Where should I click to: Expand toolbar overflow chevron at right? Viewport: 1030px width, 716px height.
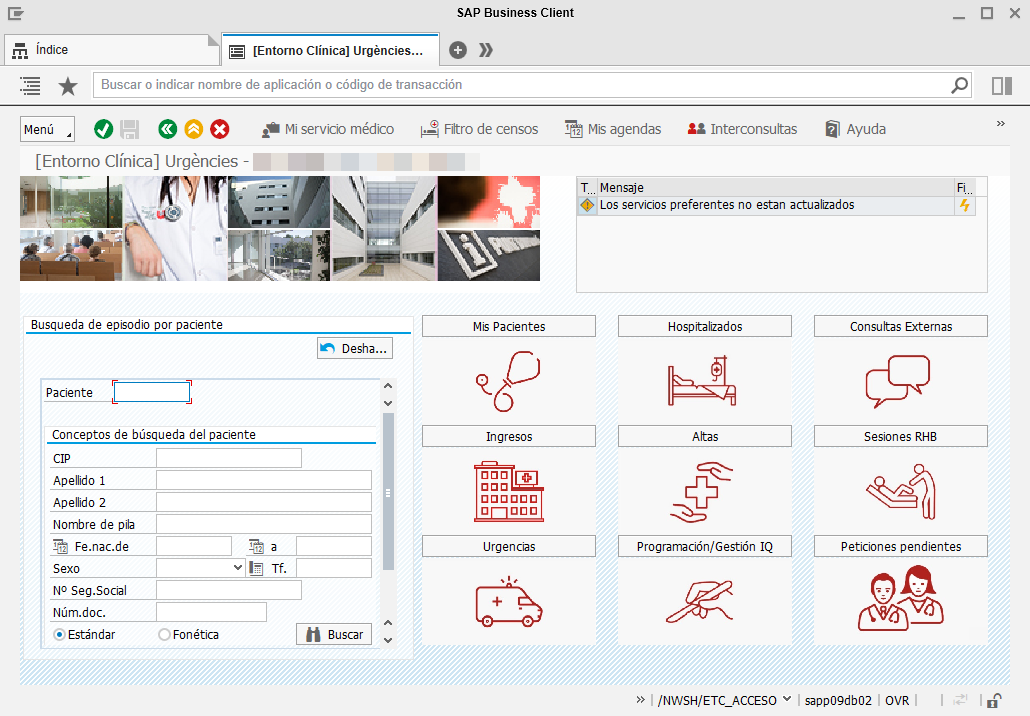click(1000, 123)
